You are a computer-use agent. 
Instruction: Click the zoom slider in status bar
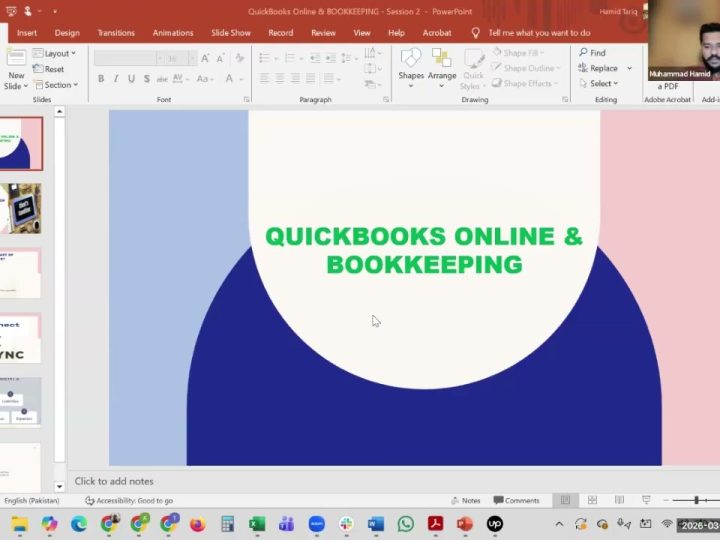pyautogui.click(x=696, y=500)
